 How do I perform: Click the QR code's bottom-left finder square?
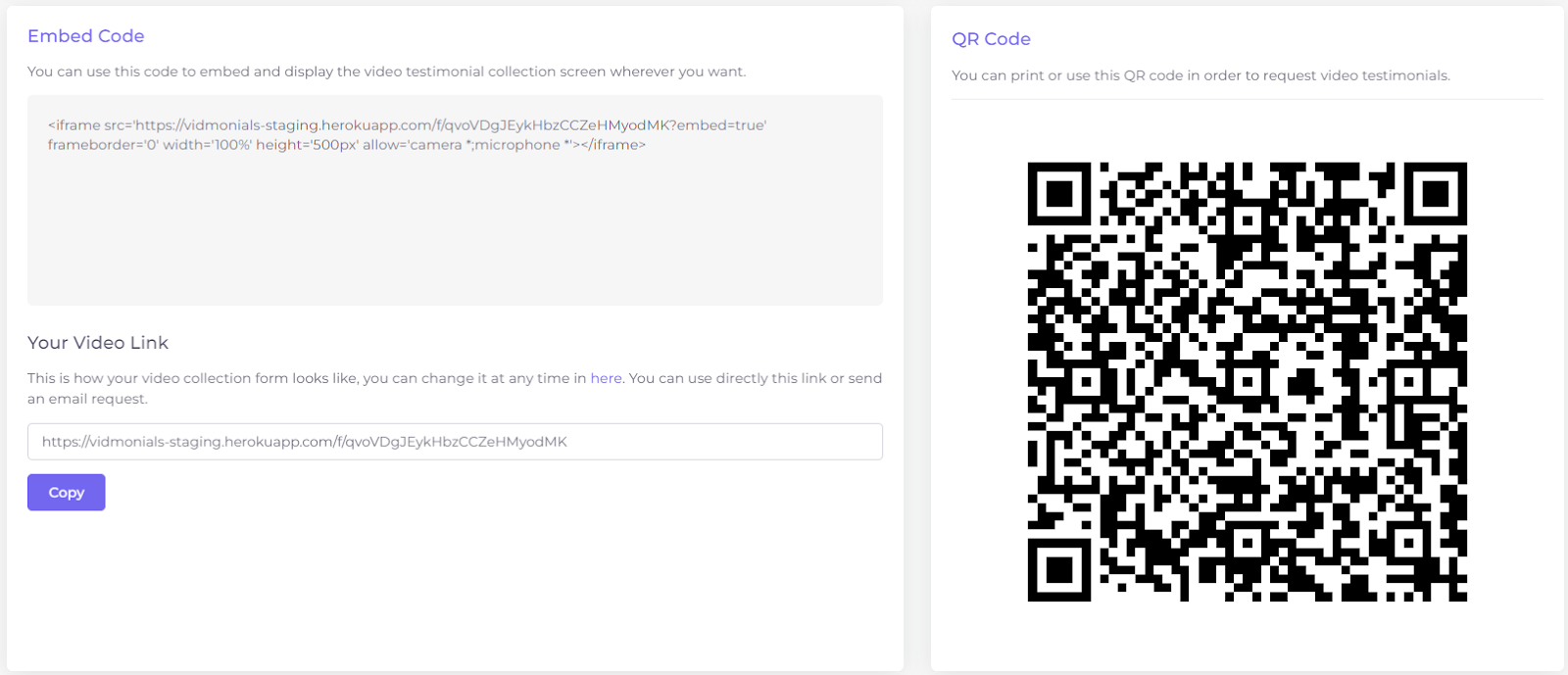click(x=1058, y=570)
